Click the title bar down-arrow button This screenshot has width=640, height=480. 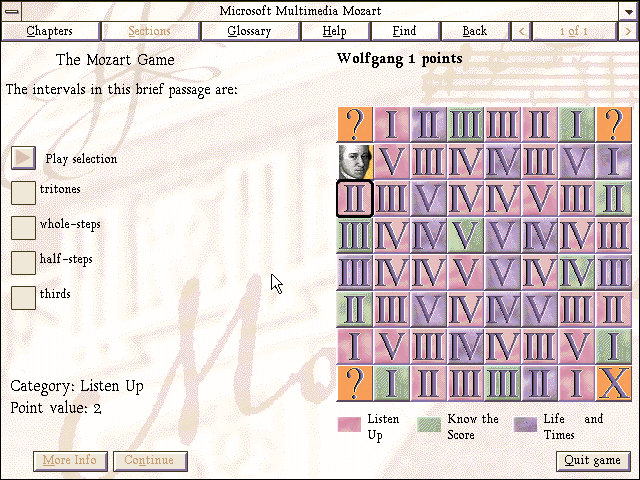coord(628,11)
